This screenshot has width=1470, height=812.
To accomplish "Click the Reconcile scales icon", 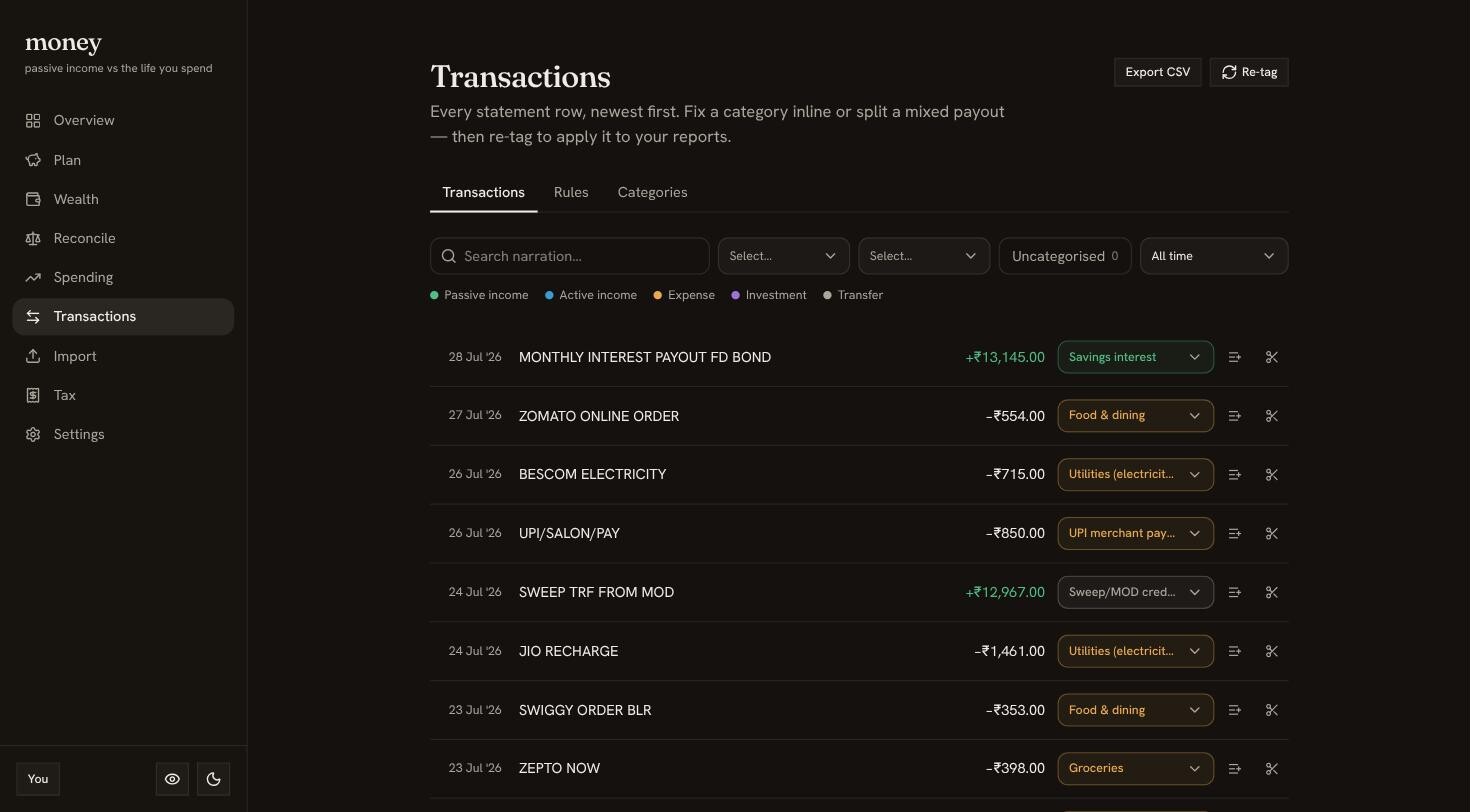I will pyautogui.click(x=33, y=238).
